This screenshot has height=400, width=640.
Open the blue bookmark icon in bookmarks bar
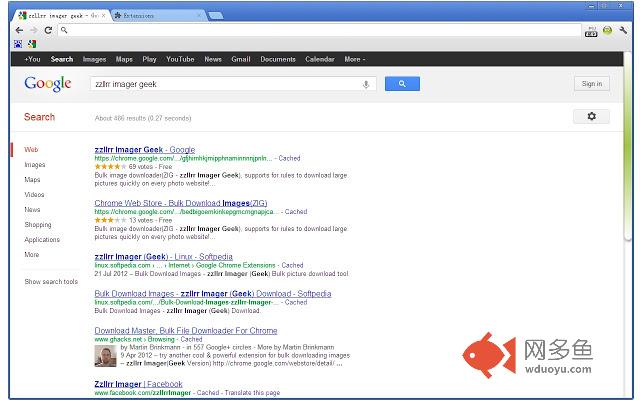tap(18, 44)
